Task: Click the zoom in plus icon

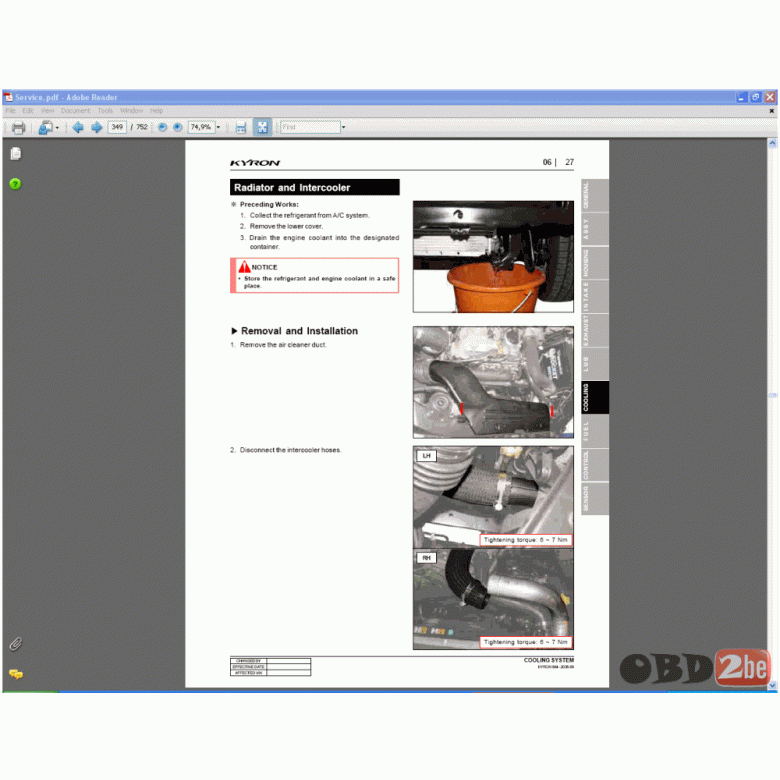Action: pyautogui.click(x=178, y=127)
